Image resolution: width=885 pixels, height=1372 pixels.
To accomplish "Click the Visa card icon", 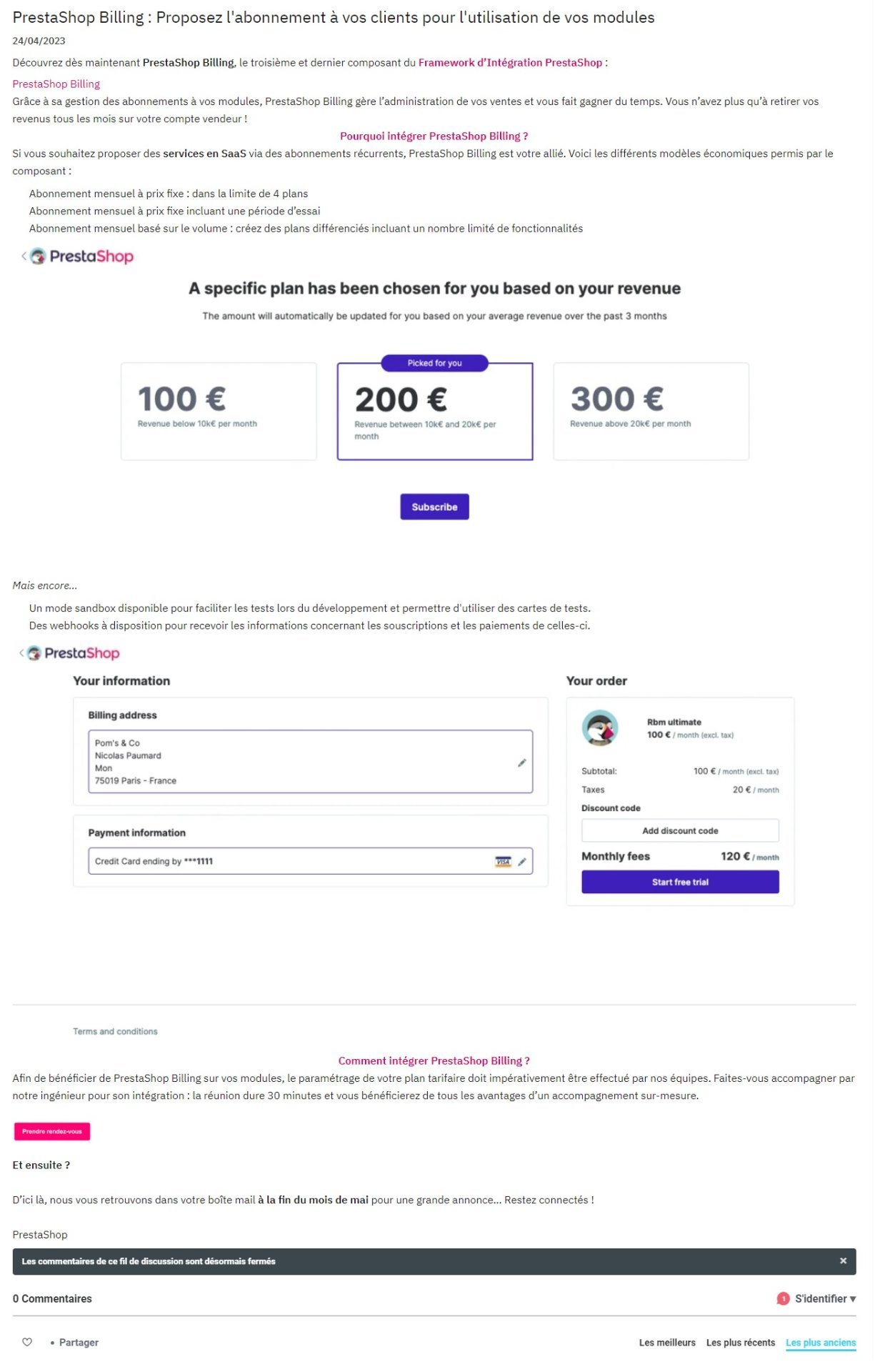I will click(x=503, y=861).
